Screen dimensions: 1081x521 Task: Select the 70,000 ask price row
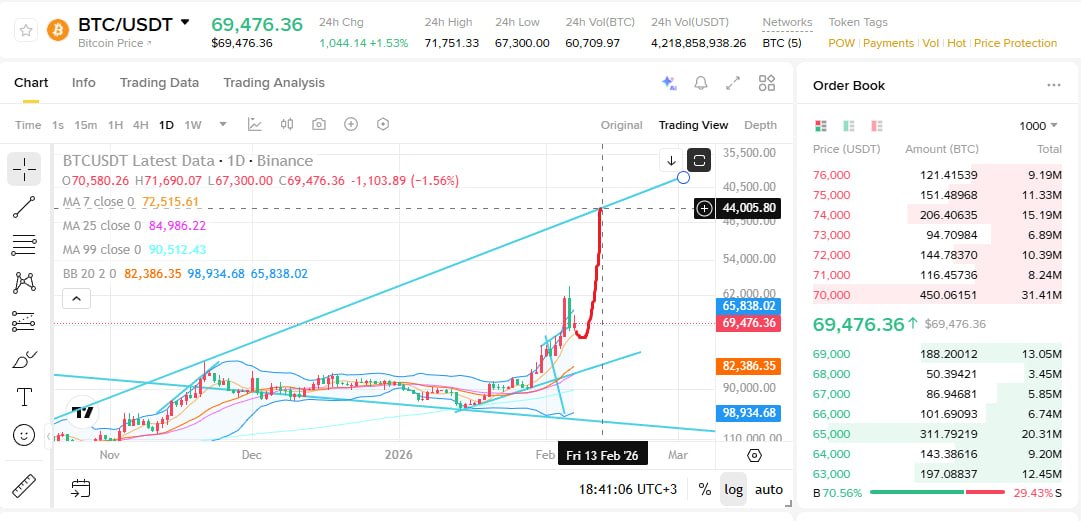(x=938, y=295)
